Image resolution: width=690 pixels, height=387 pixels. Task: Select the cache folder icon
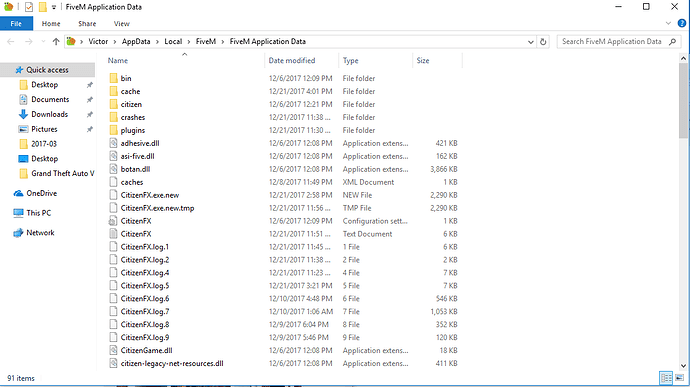pyautogui.click(x=113, y=92)
